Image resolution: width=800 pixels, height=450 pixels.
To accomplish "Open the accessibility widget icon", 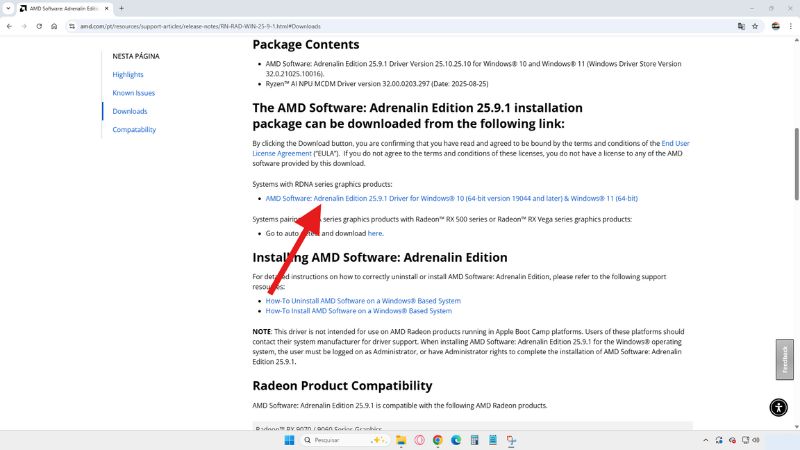I will pyautogui.click(x=779, y=406).
